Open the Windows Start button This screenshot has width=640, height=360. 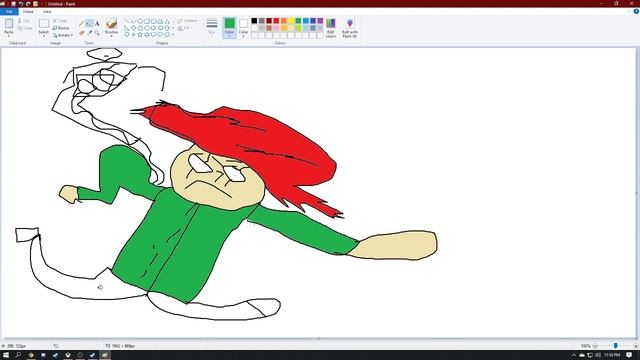6,355
